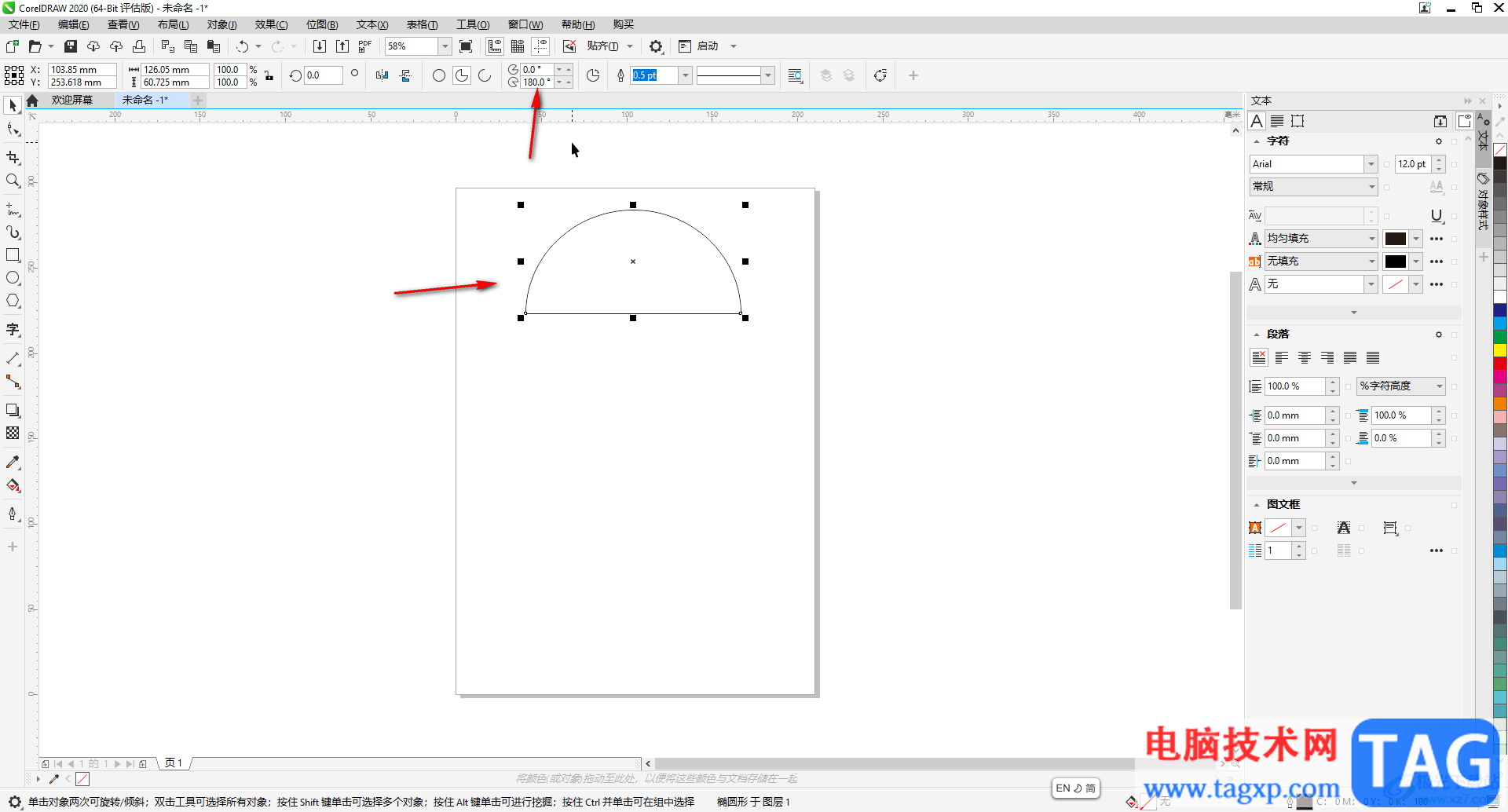The width and height of the screenshot is (1508, 812).
Task: Select the Shape edit tool
Action: click(x=13, y=130)
